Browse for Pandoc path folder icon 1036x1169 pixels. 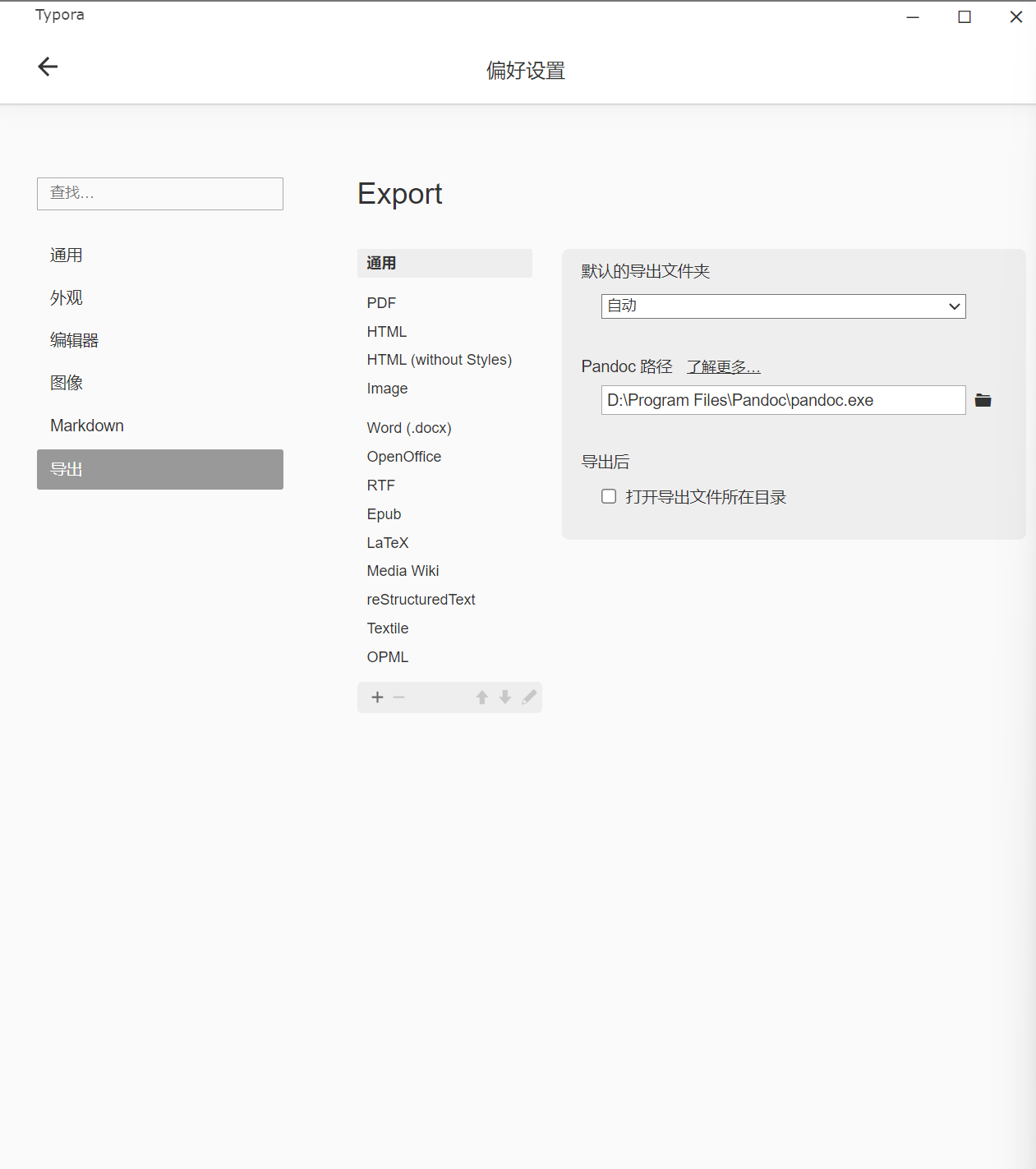(983, 400)
